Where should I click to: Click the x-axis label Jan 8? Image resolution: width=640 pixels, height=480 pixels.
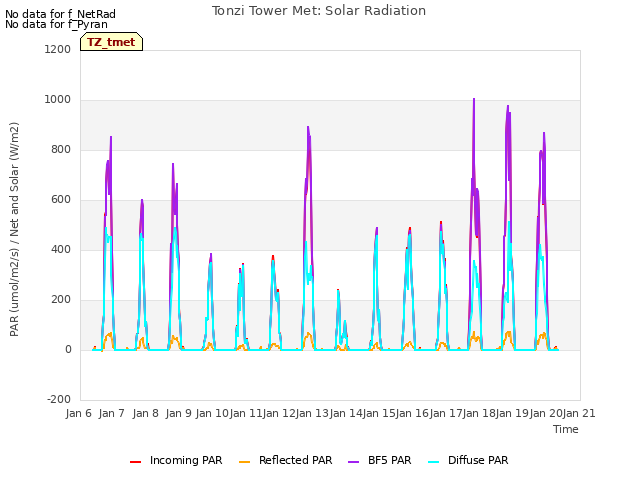145,413
